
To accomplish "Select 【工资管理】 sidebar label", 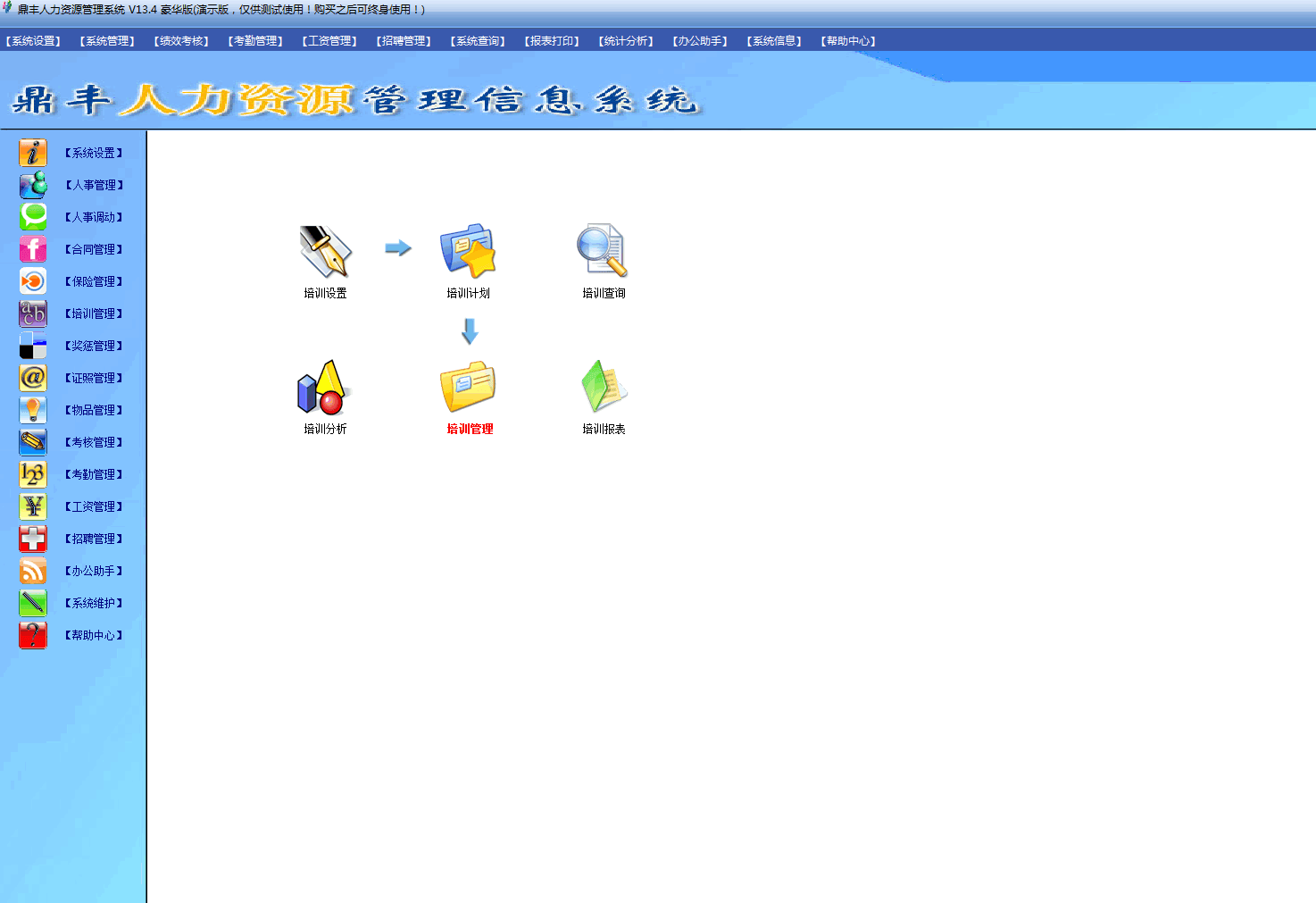I will (x=94, y=506).
